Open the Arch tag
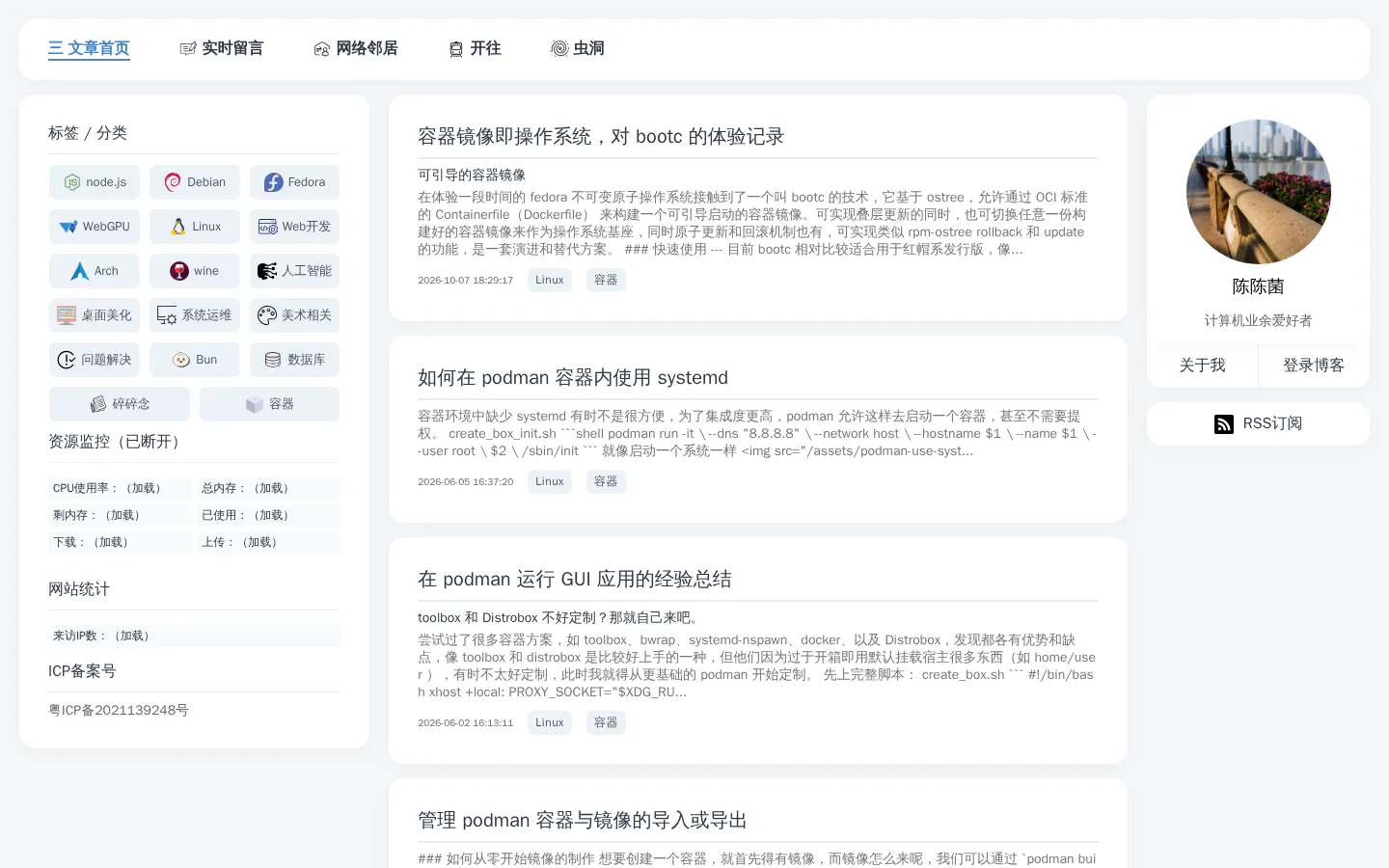 click(95, 271)
